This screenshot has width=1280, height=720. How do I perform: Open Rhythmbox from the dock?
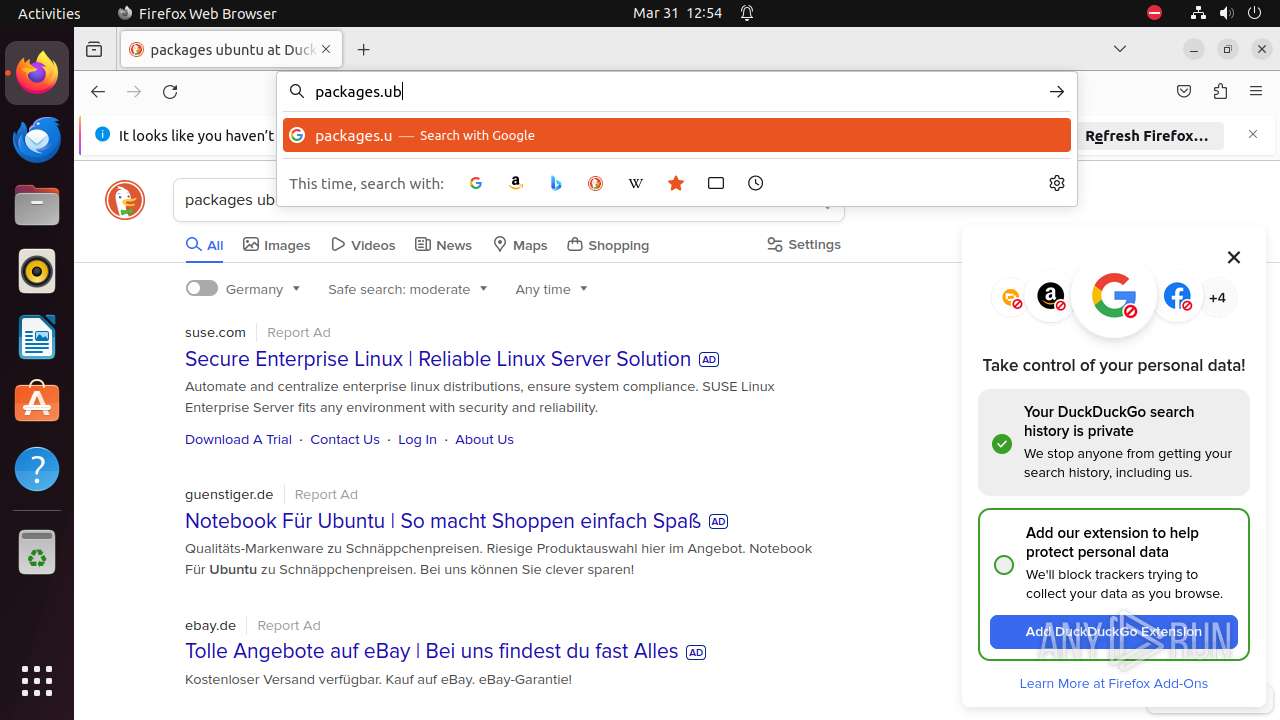click(37, 271)
